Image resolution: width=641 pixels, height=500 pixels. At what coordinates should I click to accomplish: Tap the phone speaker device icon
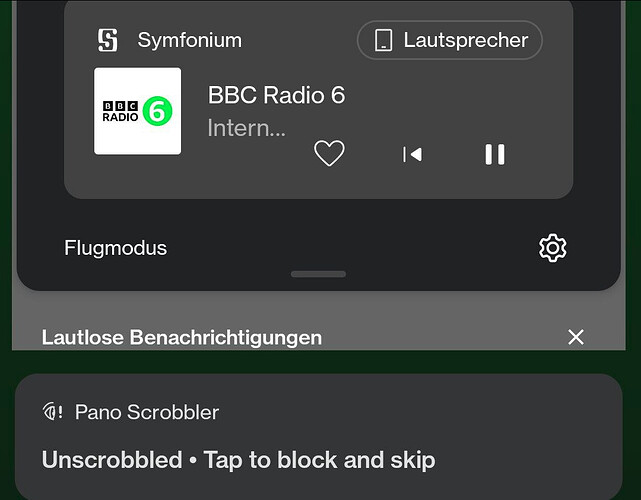click(x=383, y=40)
